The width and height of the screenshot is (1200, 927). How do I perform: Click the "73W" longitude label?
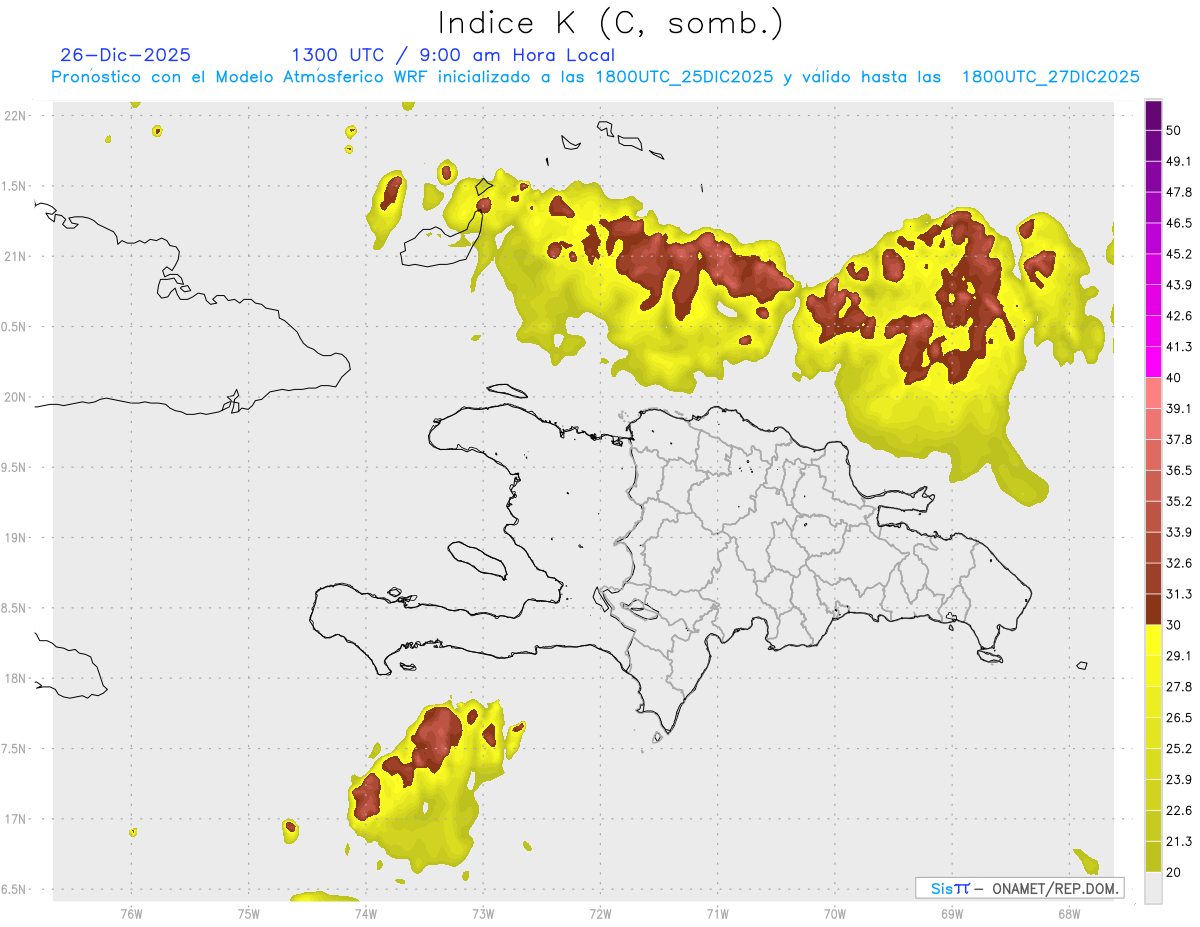point(482,912)
